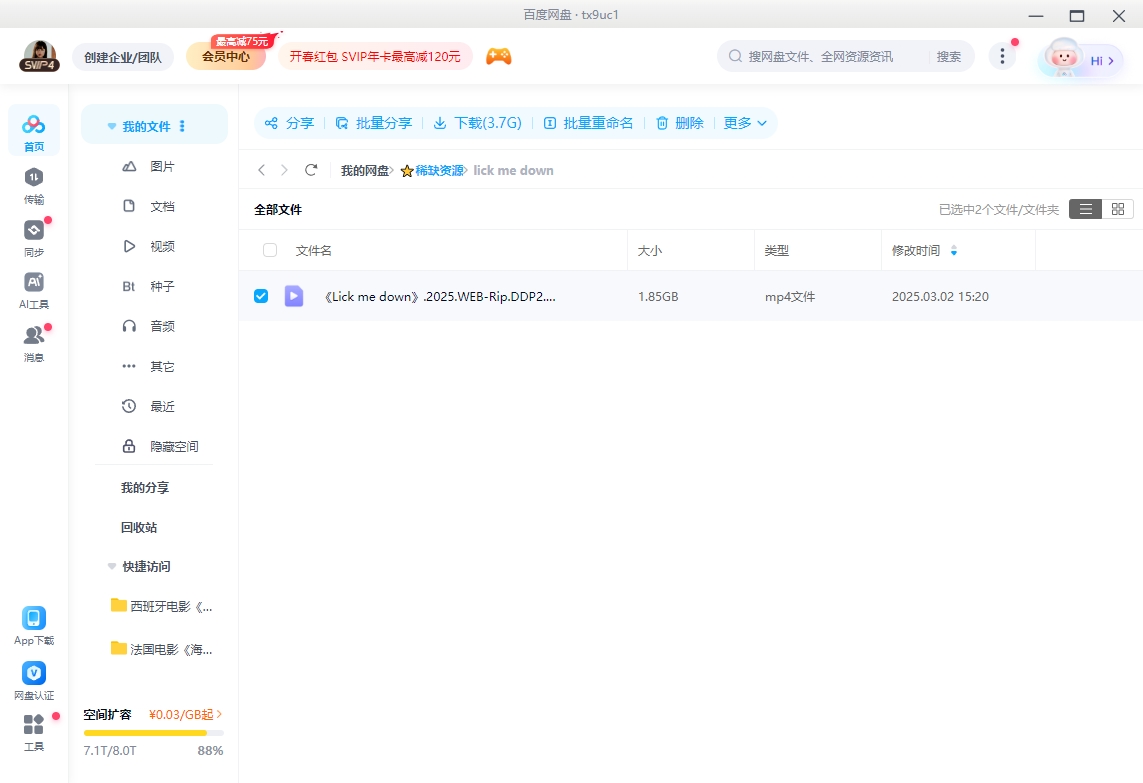The width and height of the screenshot is (1143, 783).
Task: Open the 更多 dropdown in toolbar
Action: [x=746, y=122]
